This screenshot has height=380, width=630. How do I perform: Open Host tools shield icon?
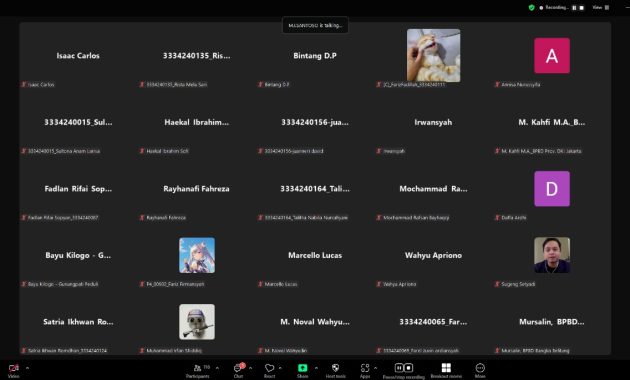coord(335,368)
